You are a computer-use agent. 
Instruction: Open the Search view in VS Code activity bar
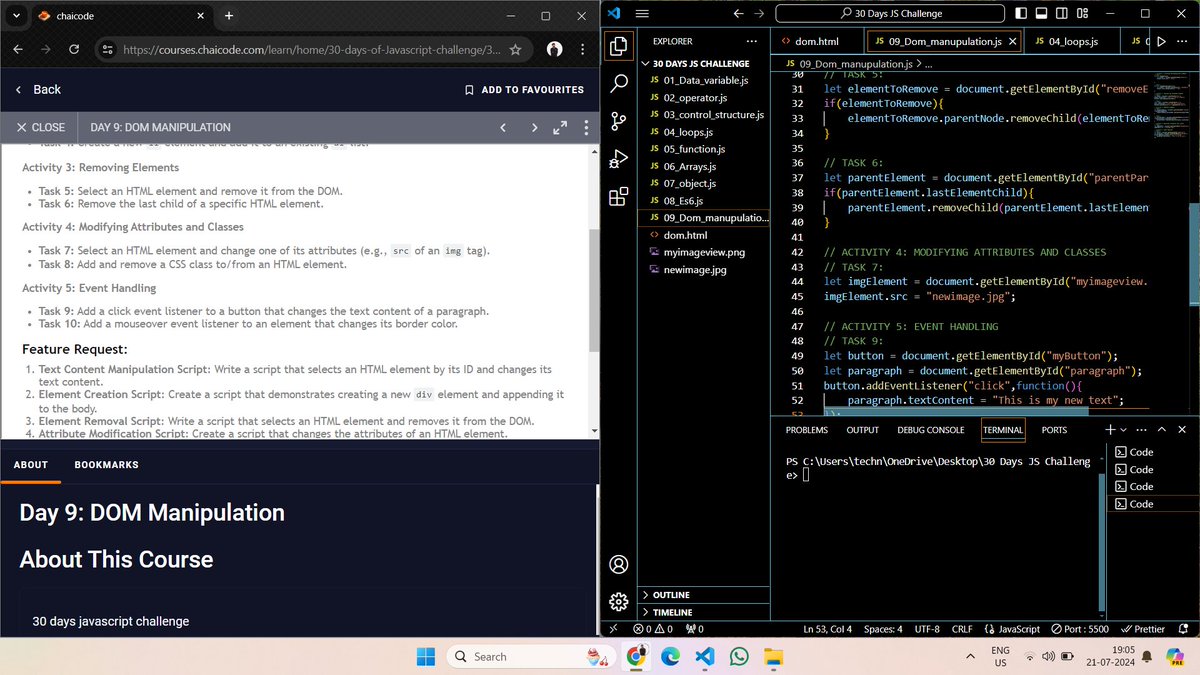pyautogui.click(x=619, y=84)
